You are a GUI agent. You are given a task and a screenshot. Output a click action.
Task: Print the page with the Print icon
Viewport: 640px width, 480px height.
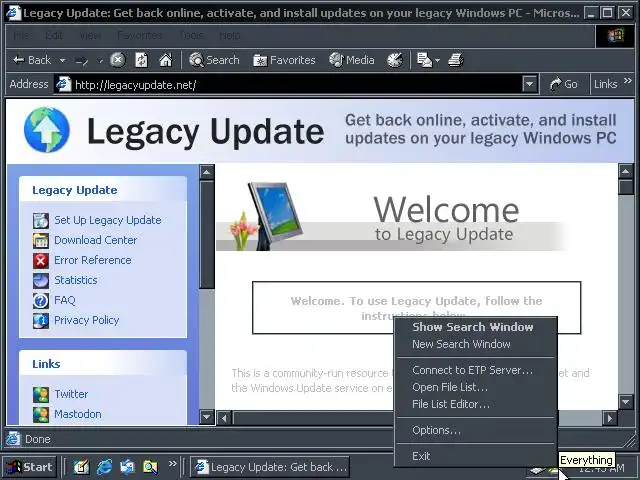pyautogui.click(x=456, y=60)
